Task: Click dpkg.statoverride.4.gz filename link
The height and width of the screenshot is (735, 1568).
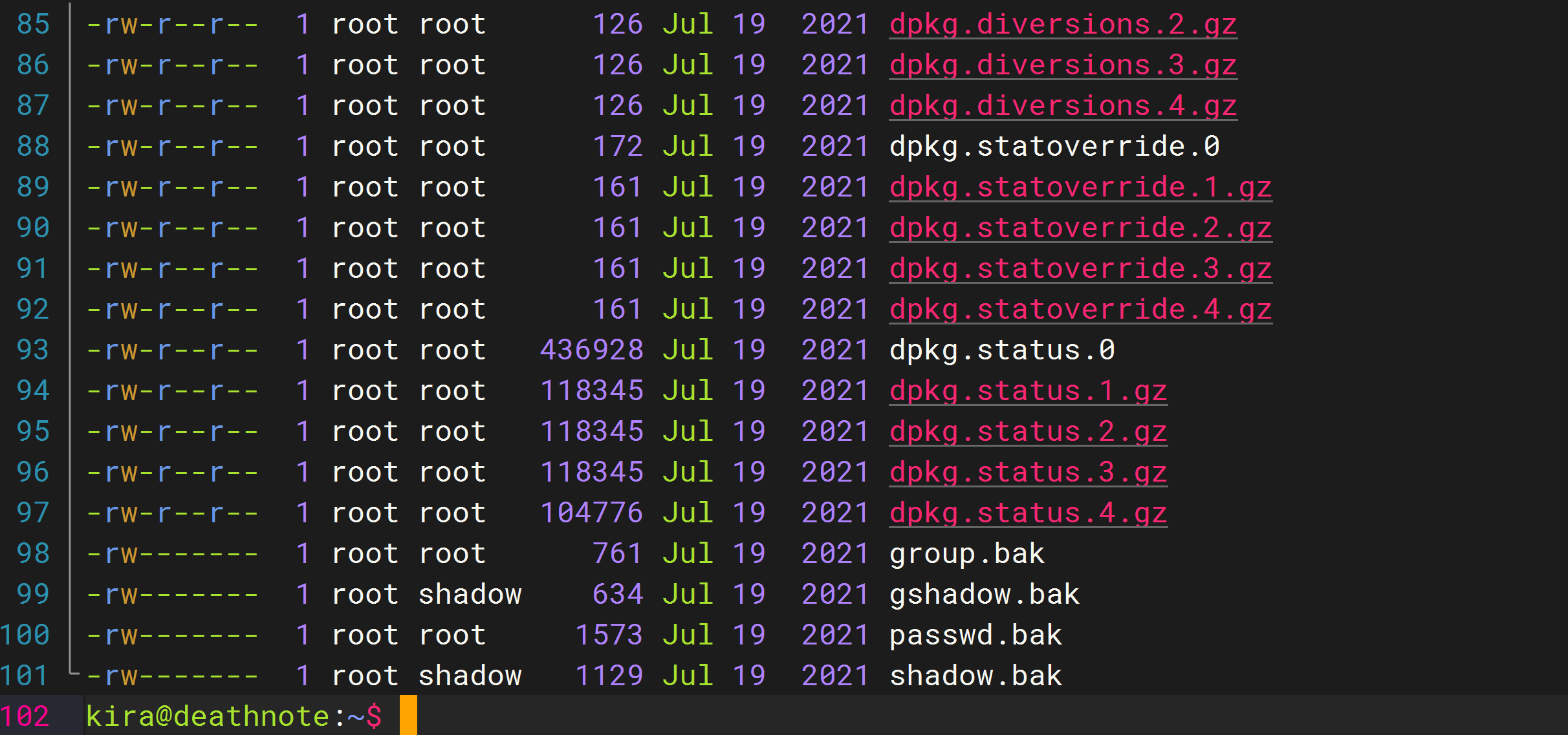Action: (x=1080, y=310)
